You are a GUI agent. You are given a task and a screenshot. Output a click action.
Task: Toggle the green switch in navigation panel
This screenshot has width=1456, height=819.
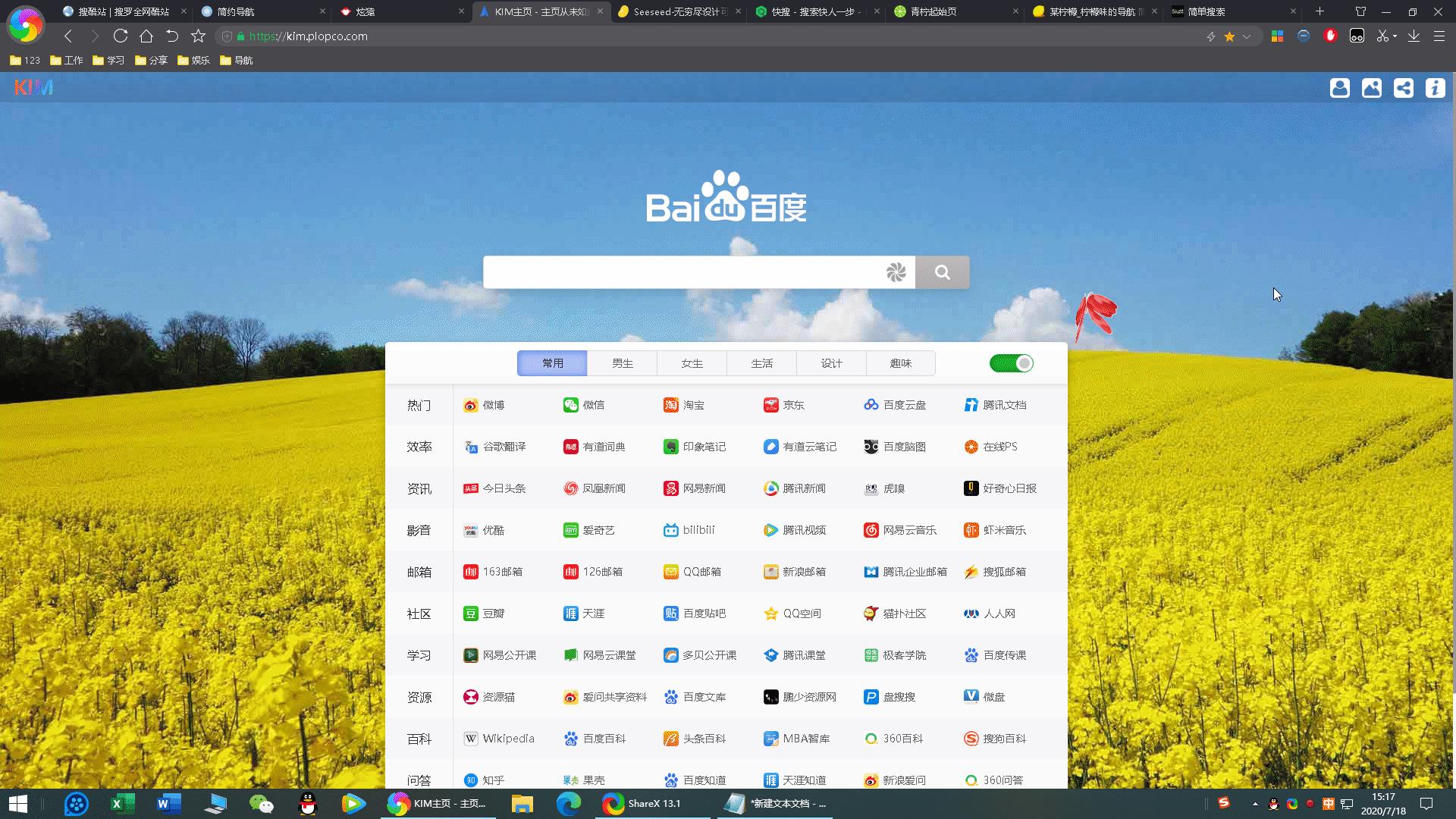(1011, 363)
